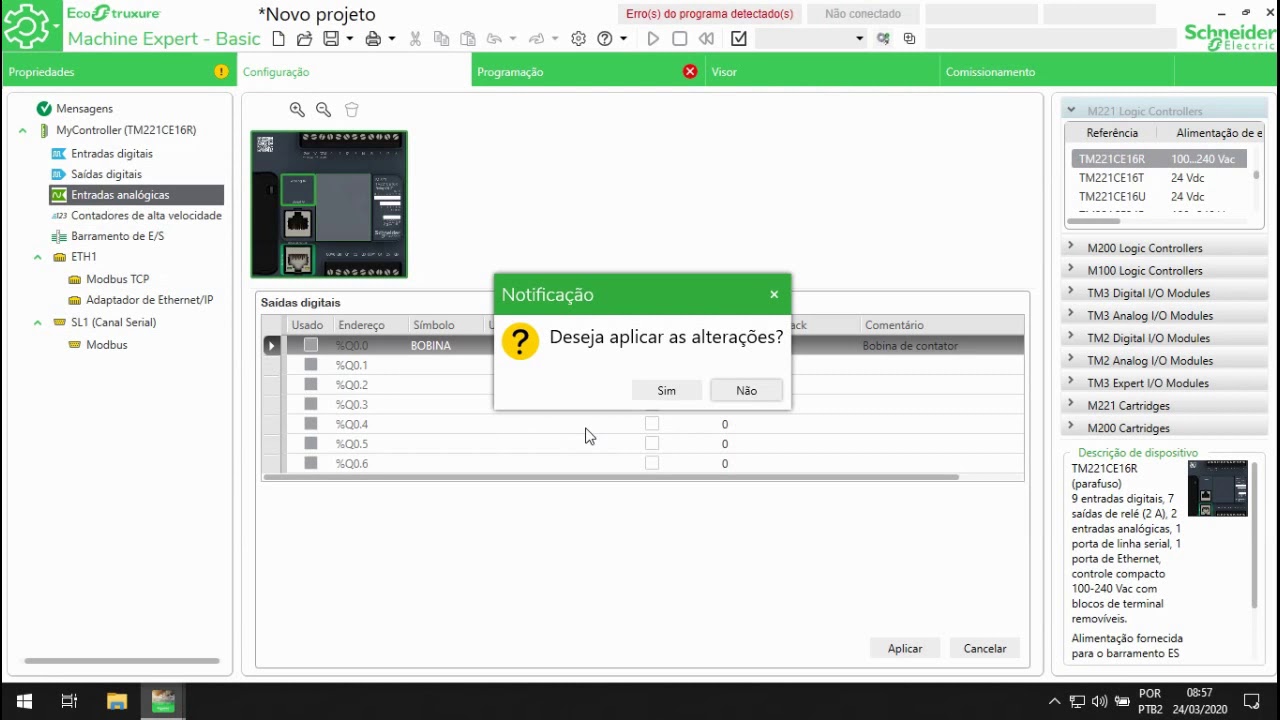Toggle Usado checkbox for %Q0.5
1280x720 pixels.
[311, 443]
